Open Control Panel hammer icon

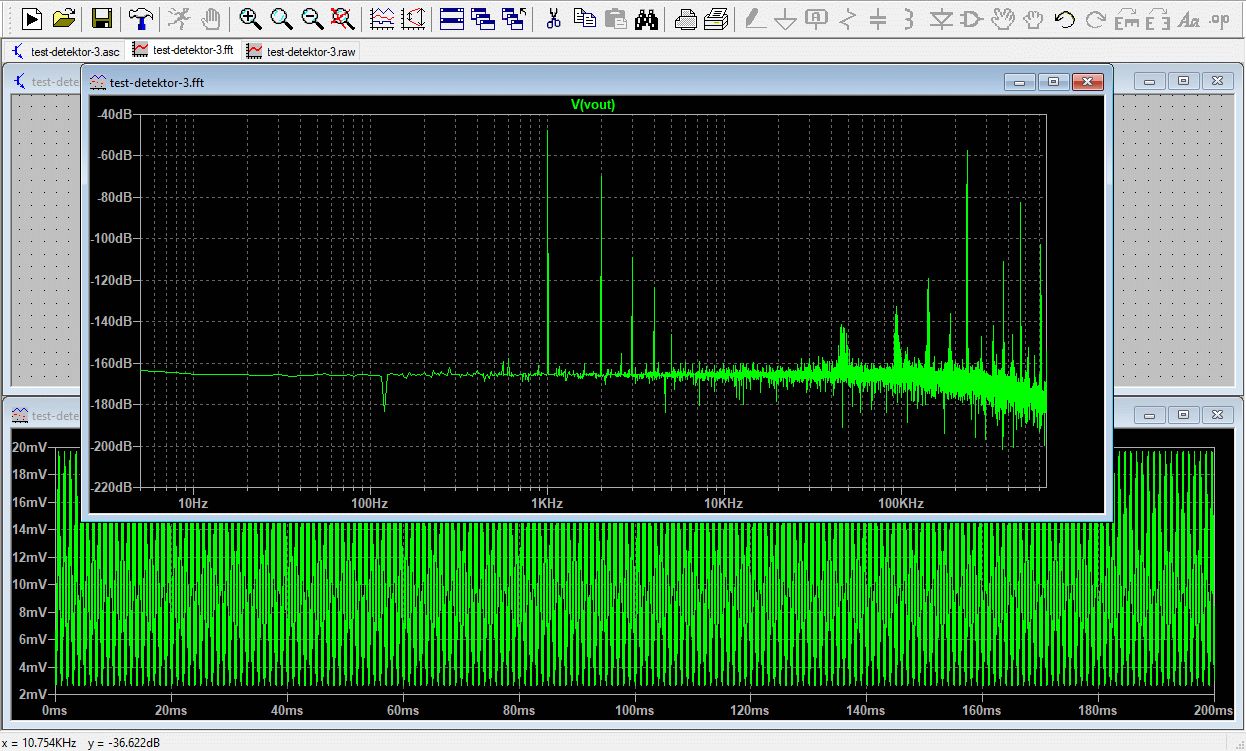pos(141,18)
